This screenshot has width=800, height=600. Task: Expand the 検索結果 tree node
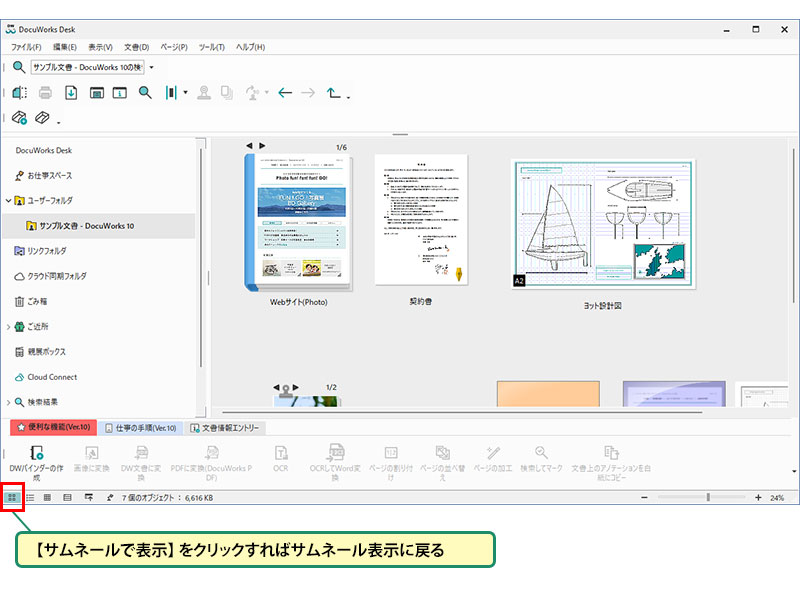click(x=8, y=402)
